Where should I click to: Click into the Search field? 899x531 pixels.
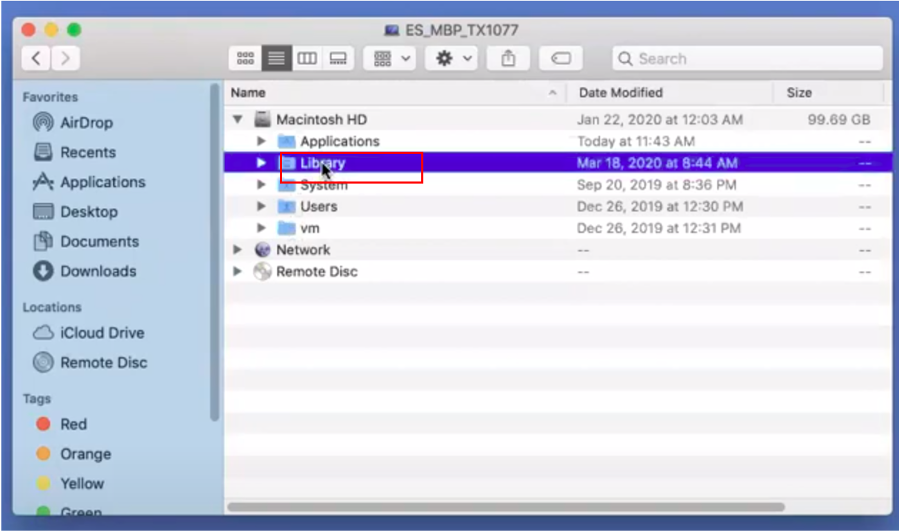point(747,58)
